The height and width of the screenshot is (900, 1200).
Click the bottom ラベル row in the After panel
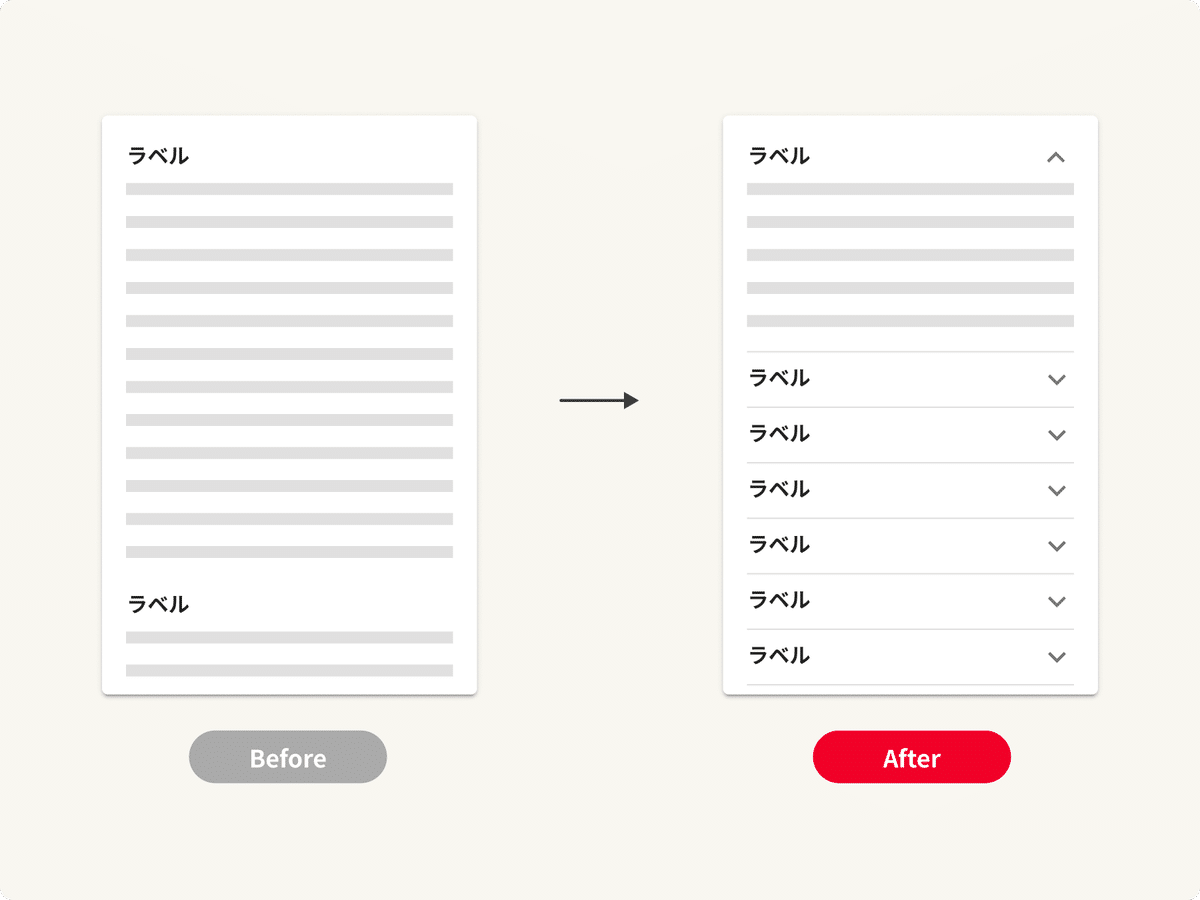779,656
